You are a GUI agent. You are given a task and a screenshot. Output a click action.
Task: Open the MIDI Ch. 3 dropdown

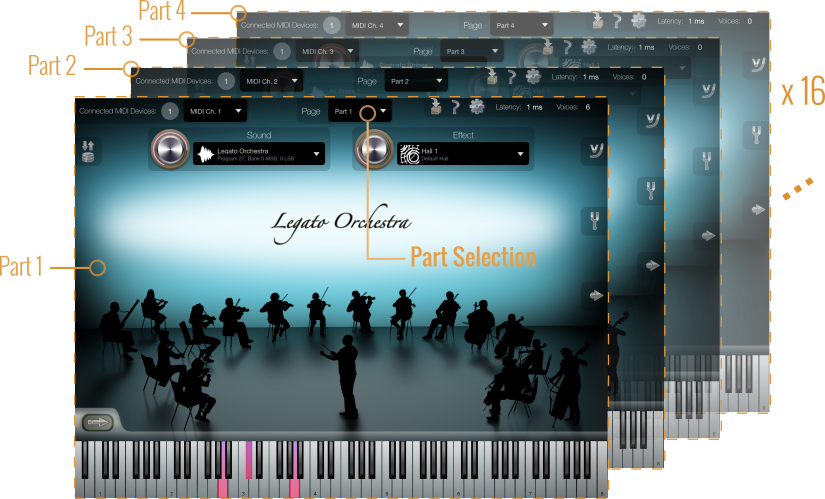click(x=327, y=52)
